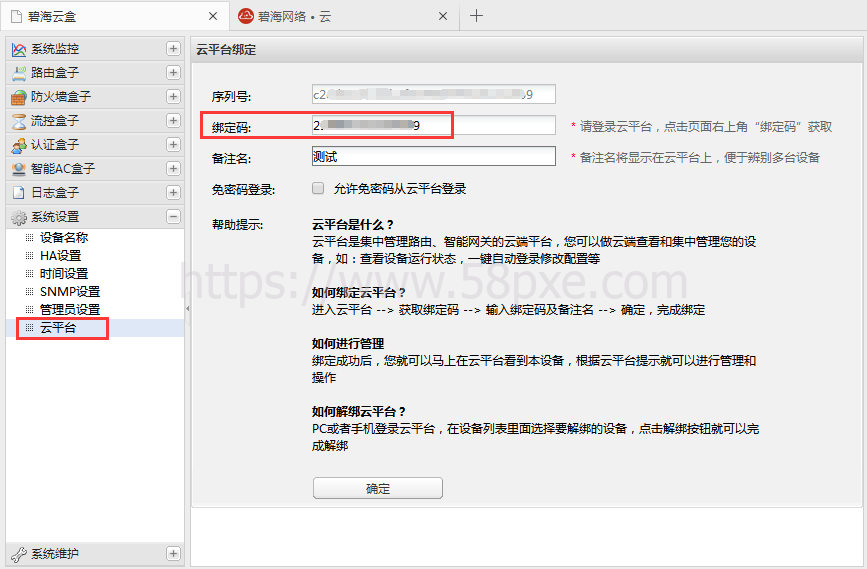Click the 防火墙盒子 firewall icon
Viewport: 867px width, 569px height.
point(19,97)
